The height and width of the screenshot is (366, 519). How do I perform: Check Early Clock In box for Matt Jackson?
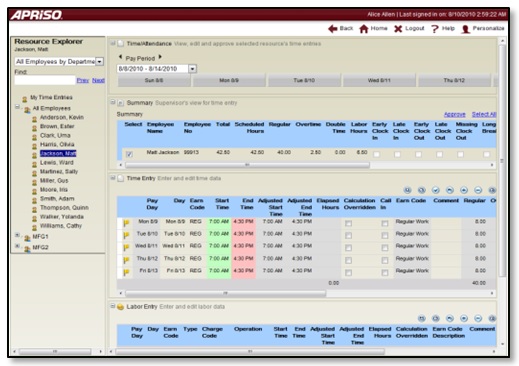click(x=376, y=154)
